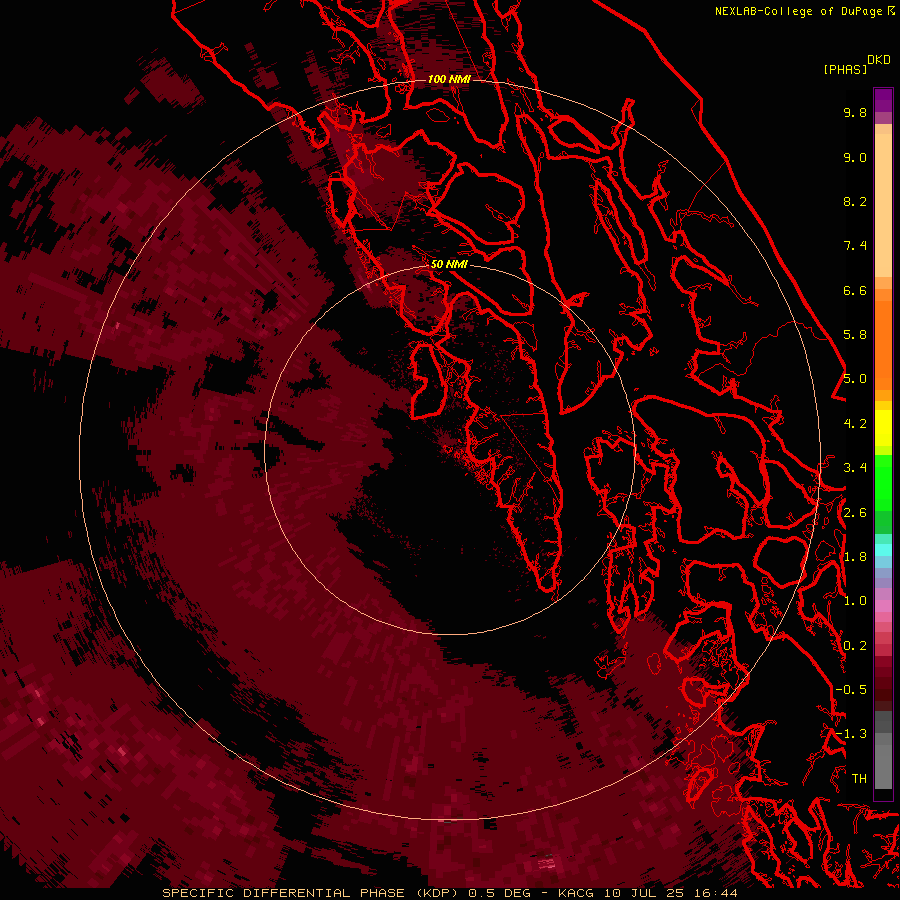Click the TH label on the legend
The image size is (900, 900).
859,779
